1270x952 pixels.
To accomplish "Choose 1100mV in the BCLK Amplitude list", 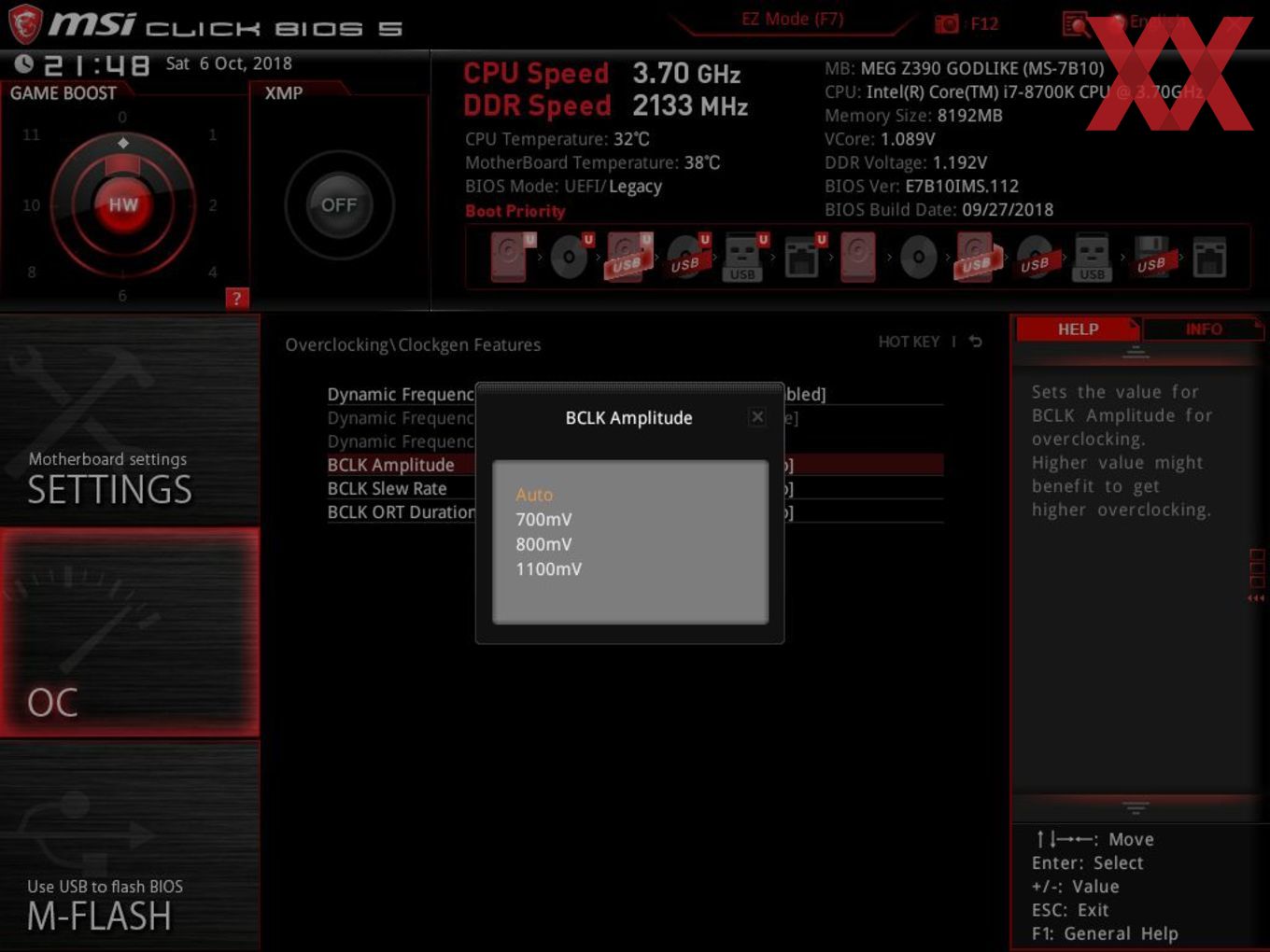I will (548, 569).
